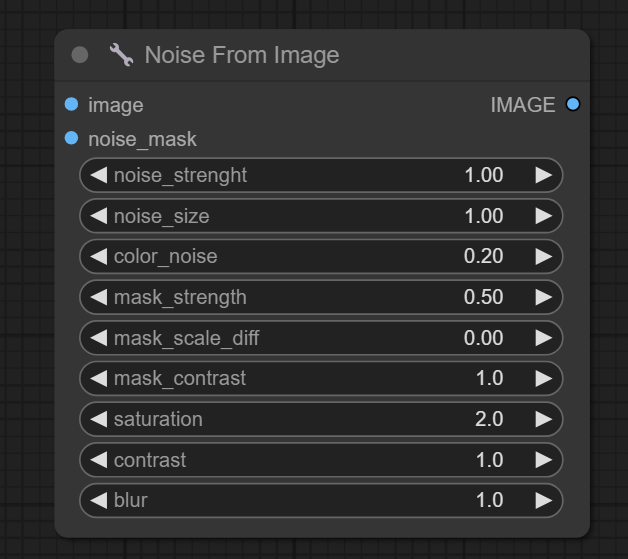Increase noise_size with right arrow

(x=544, y=216)
